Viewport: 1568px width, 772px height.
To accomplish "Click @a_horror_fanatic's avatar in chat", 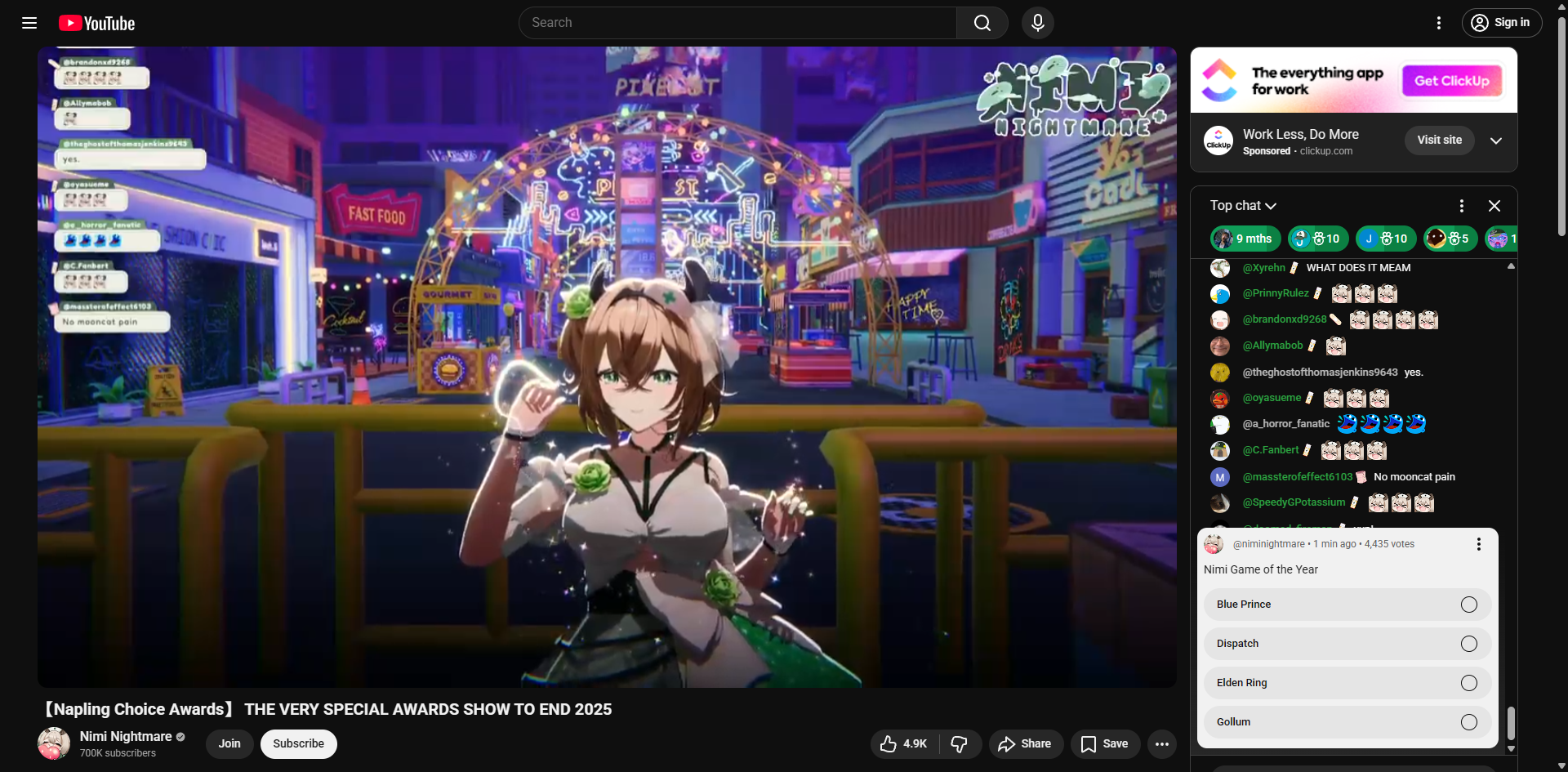I will (x=1220, y=425).
